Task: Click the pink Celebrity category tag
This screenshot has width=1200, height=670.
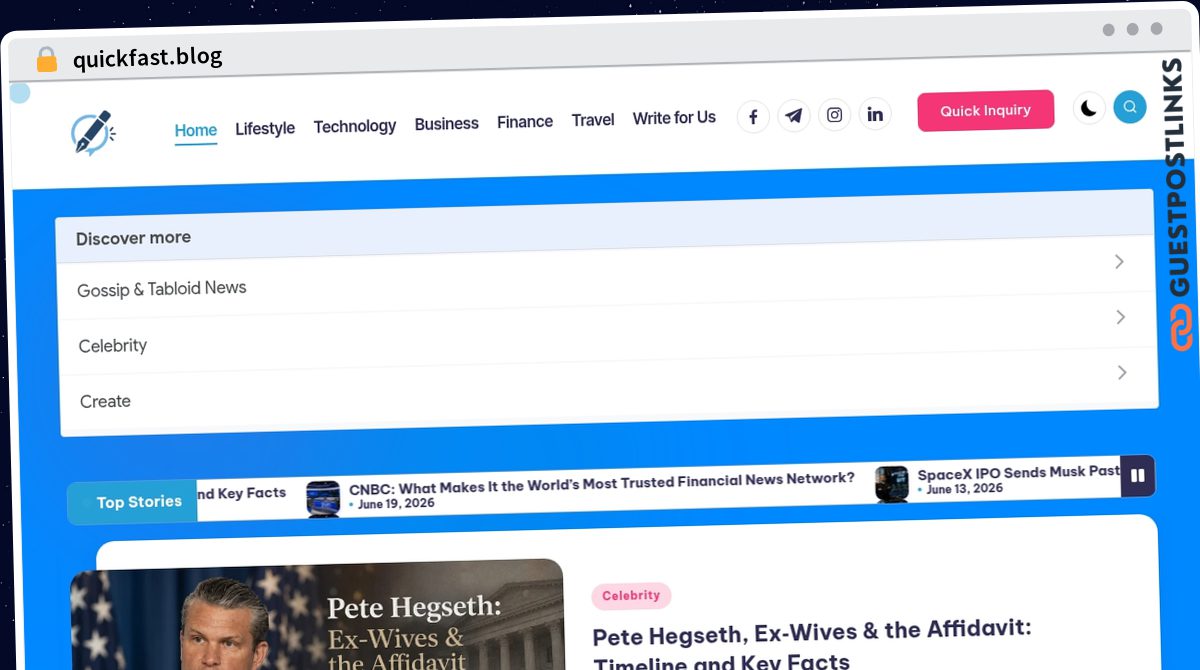Action: coord(631,596)
